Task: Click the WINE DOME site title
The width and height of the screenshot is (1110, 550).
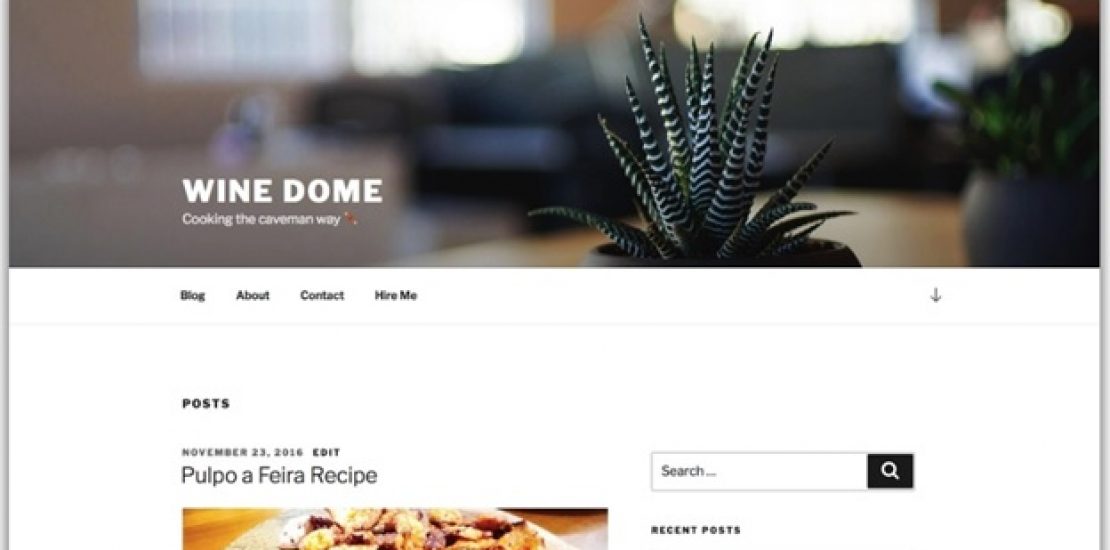Action: pyautogui.click(x=282, y=191)
